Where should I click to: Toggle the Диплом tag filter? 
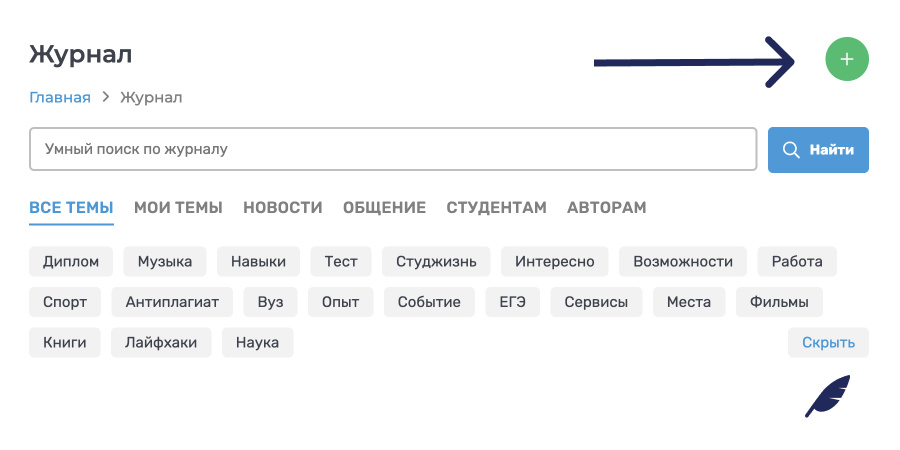click(71, 262)
